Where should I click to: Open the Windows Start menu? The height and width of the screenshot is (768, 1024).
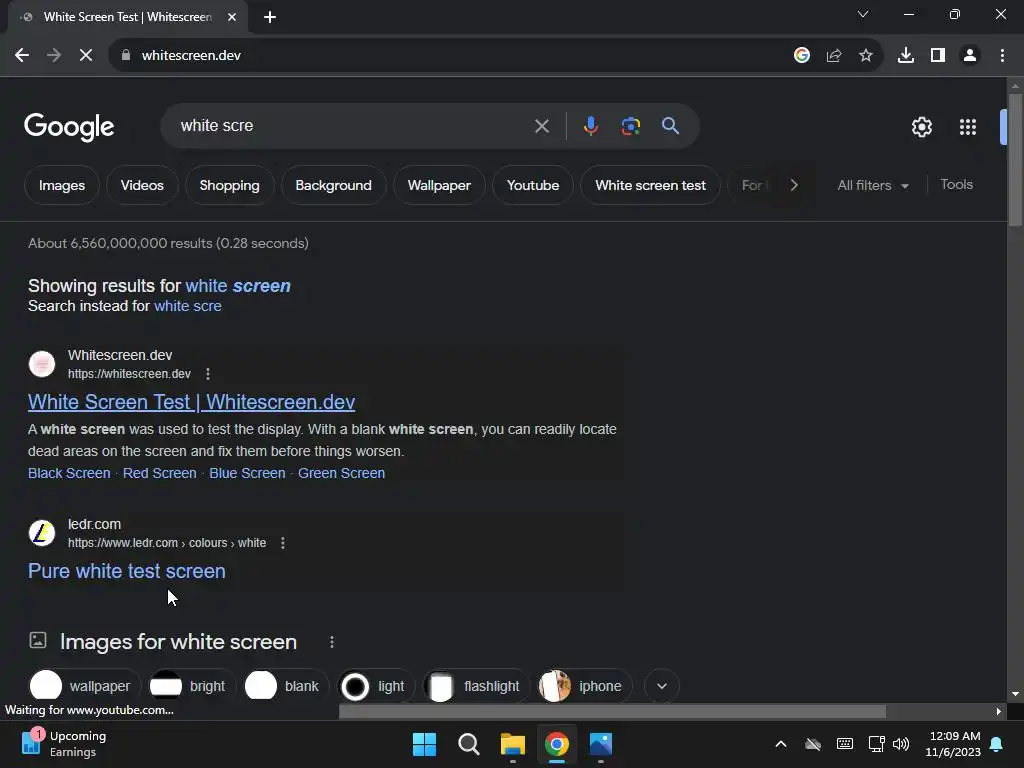(424, 744)
